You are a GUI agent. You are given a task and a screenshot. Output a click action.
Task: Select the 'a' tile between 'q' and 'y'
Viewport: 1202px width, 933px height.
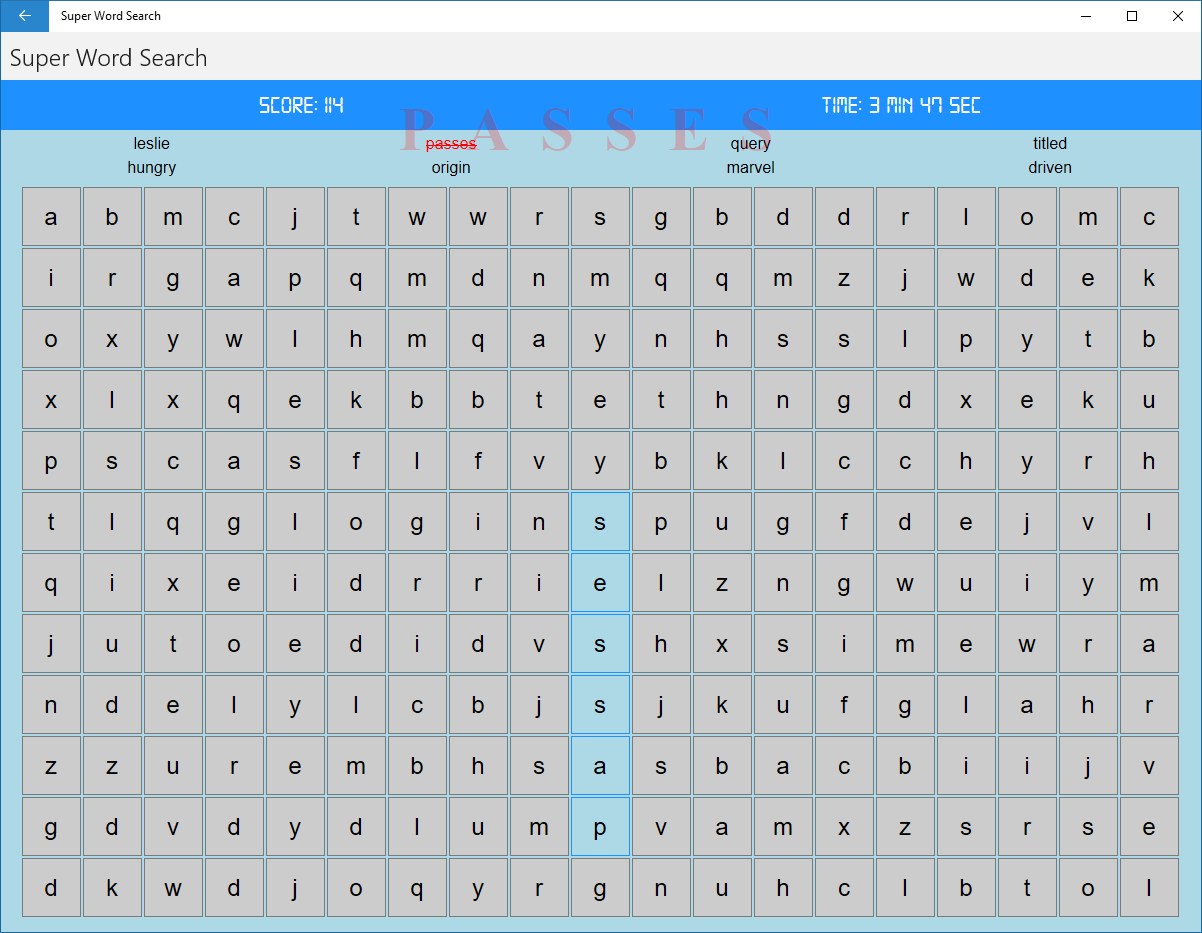coord(539,339)
